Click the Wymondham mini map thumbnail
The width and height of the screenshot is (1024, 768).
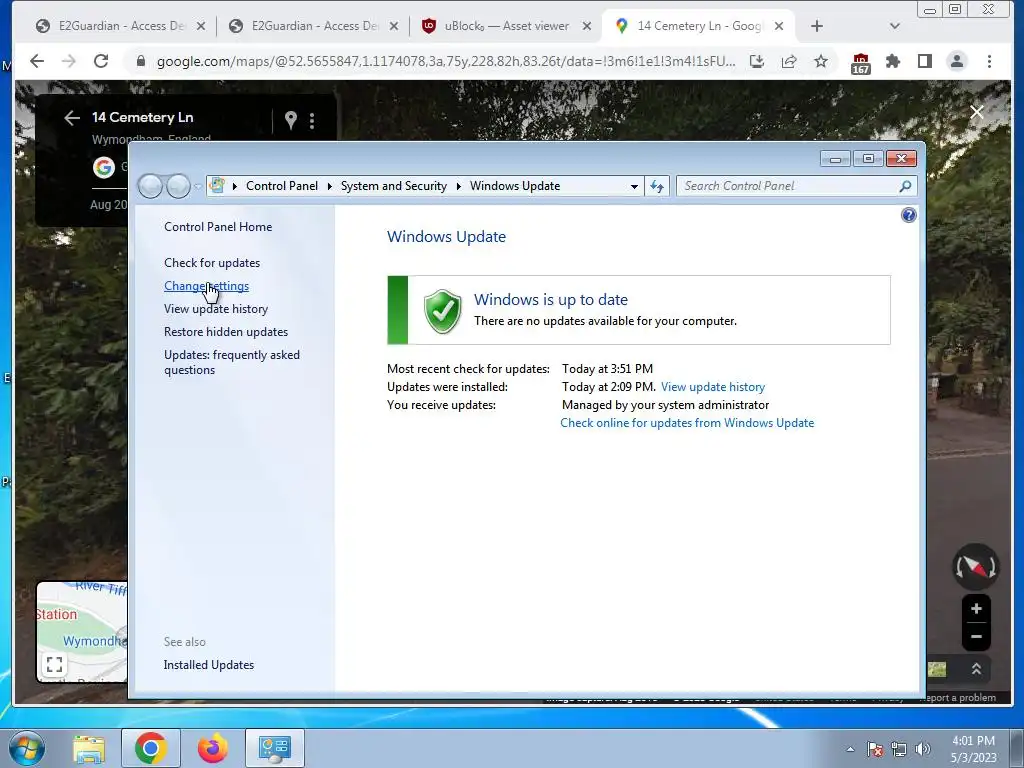(x=82, y=632)
